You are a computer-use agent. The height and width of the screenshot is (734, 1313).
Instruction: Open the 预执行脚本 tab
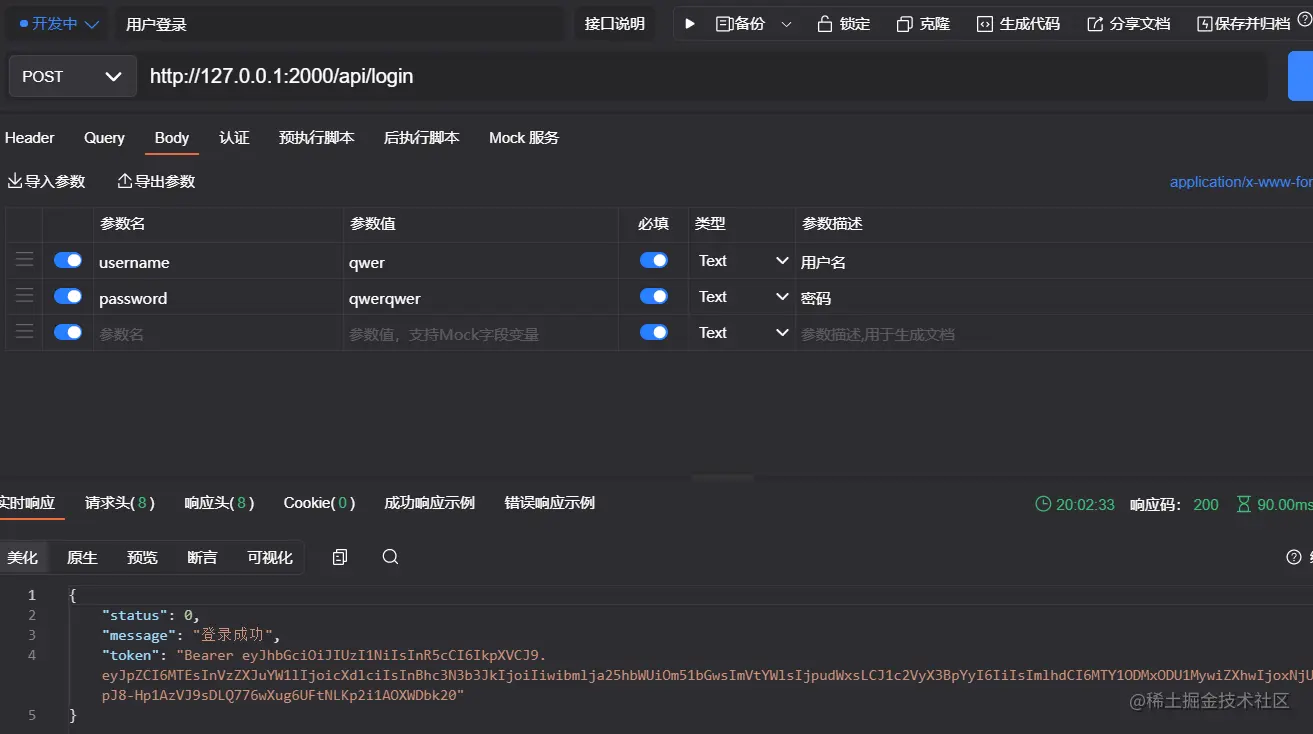tap(316, 138)
